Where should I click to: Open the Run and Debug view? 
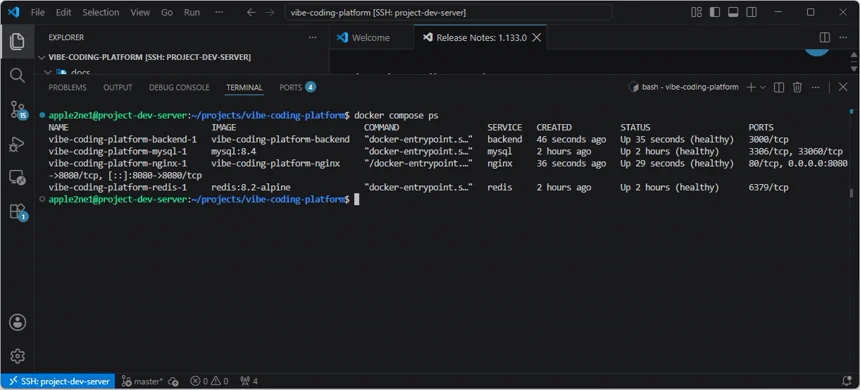coord(17,144)
